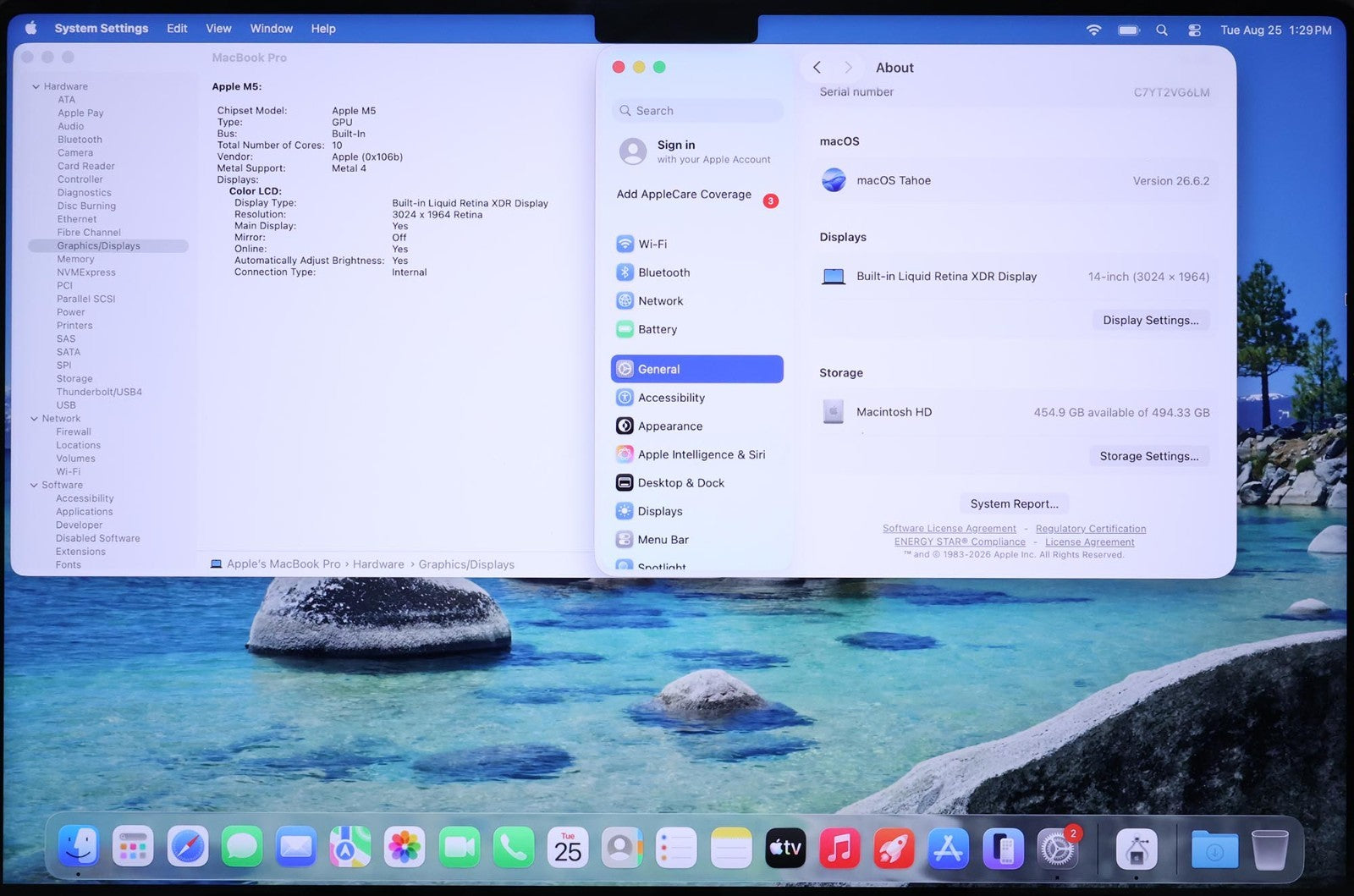Click the Wi-Fi status icon in the menu bar

tap(1094, 30)
